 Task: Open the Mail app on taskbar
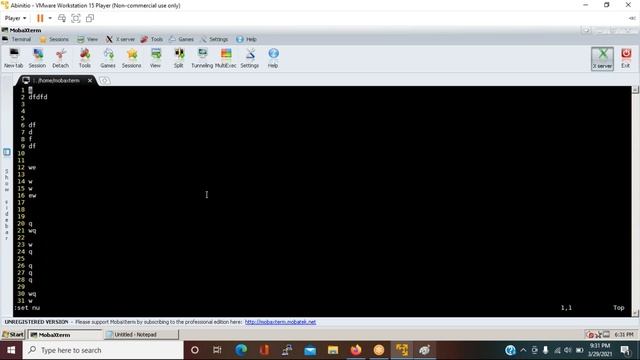pos(310,350)
